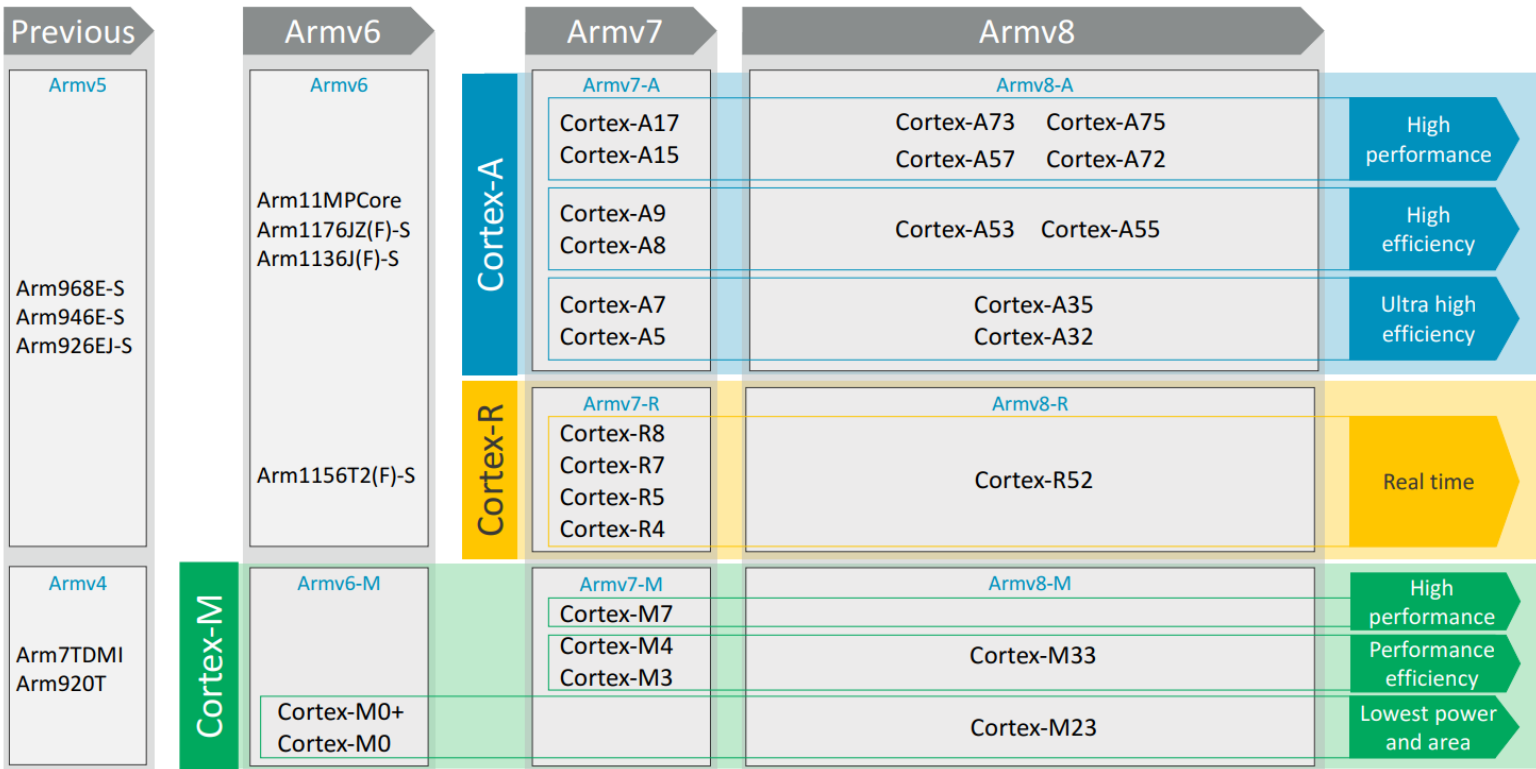Click the "Armv8-A" architecture label
Viewport: 1536px width, 769px height.
pos(1035,85)
